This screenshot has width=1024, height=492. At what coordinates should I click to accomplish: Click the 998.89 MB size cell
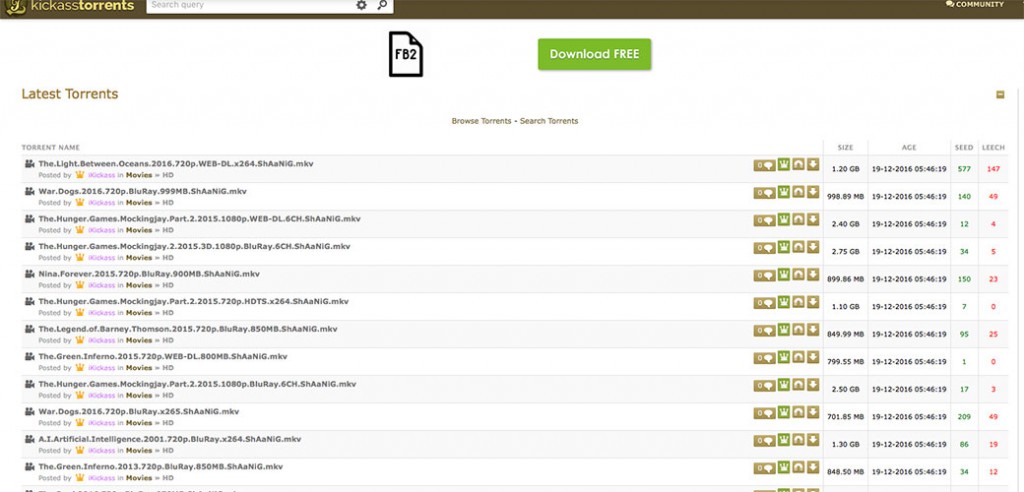coord(846,197)
